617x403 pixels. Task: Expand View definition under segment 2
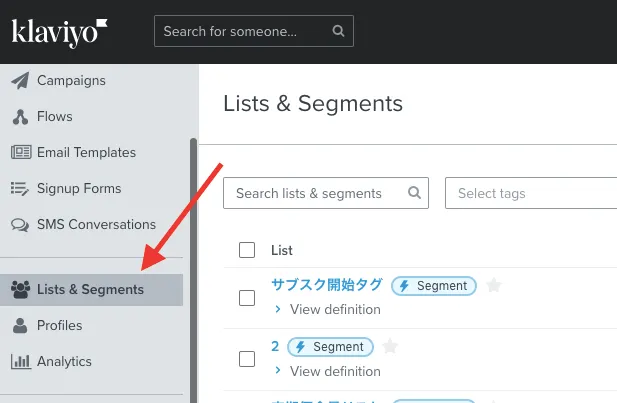tap(328, 371)
